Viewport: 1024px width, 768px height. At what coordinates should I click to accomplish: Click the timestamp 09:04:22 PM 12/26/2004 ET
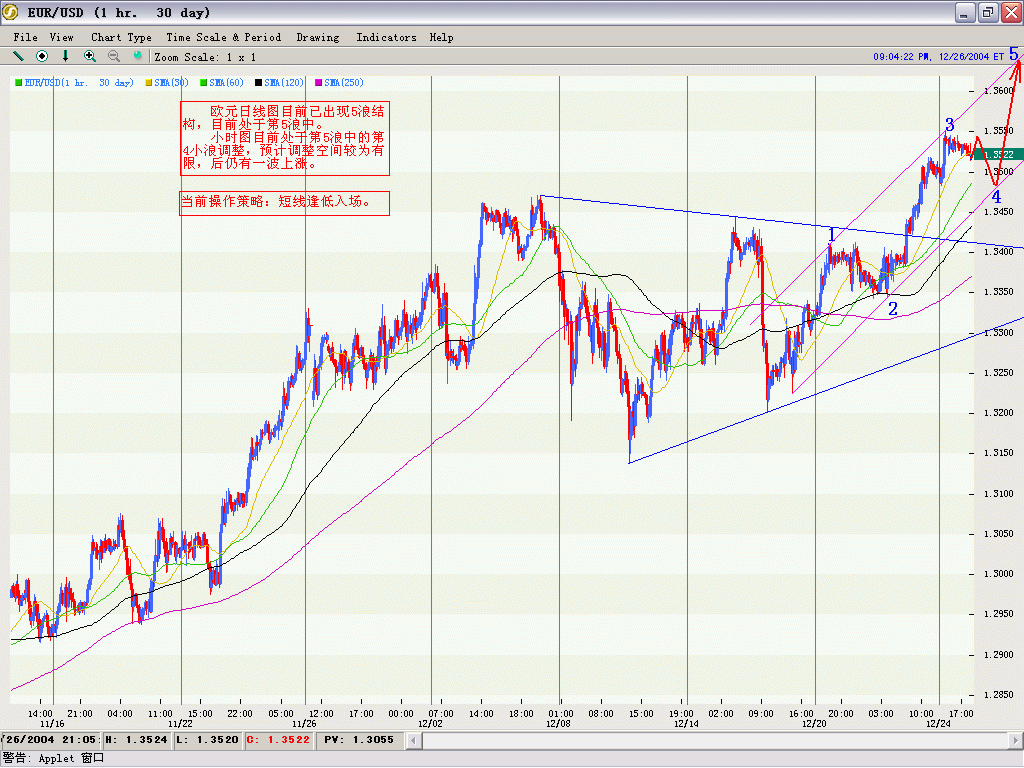[938, 57]
